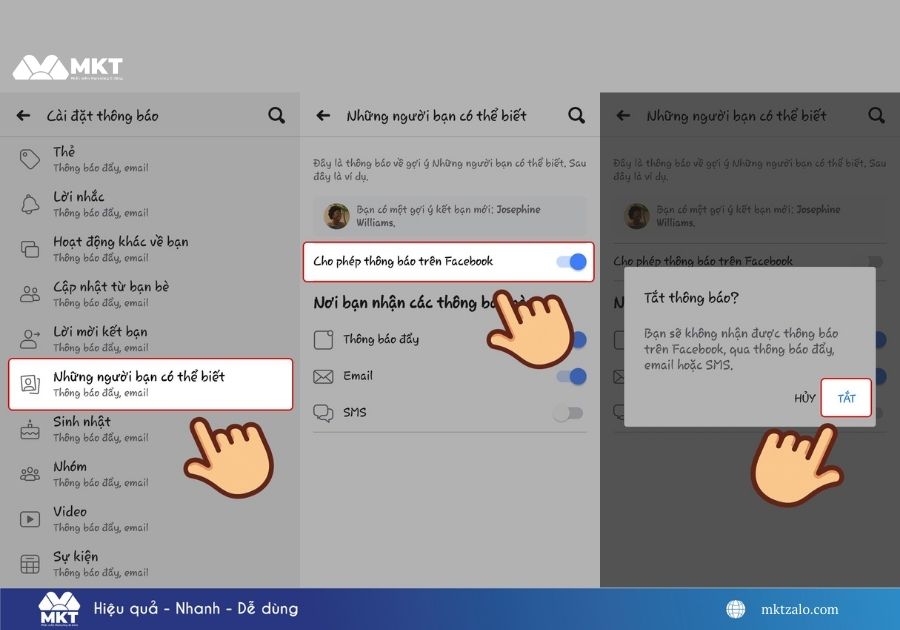
Task: Click the Email envelope icon
Action: point(324,376)
